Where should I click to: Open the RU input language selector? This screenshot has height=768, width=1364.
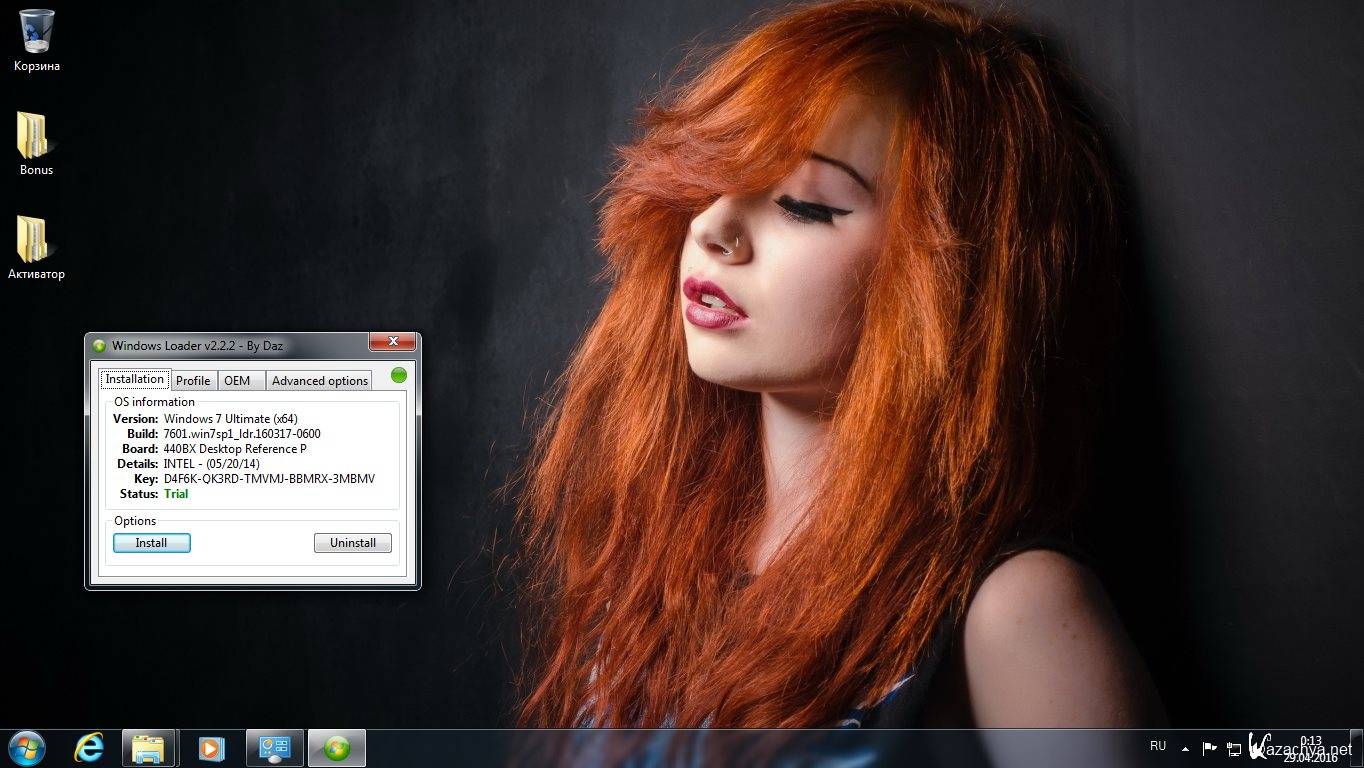tap(1158, 746)
